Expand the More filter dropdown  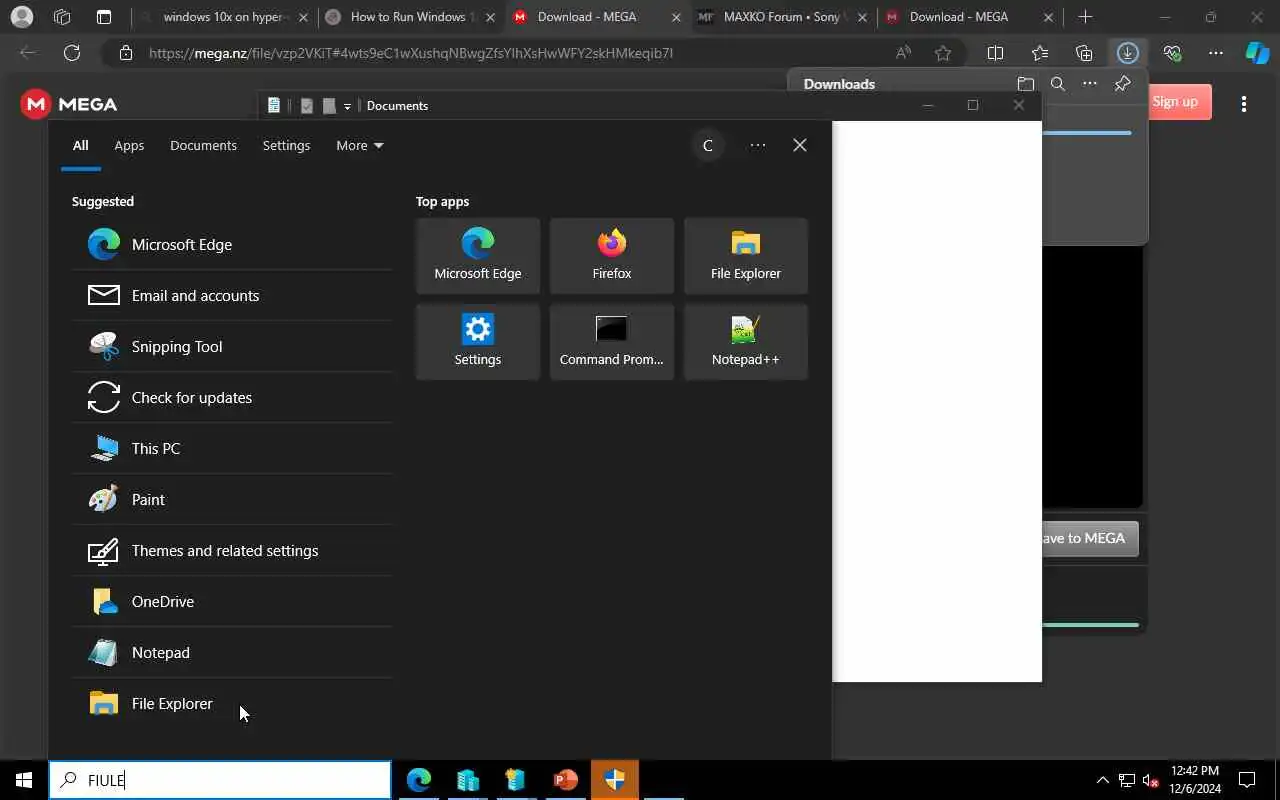359,145
